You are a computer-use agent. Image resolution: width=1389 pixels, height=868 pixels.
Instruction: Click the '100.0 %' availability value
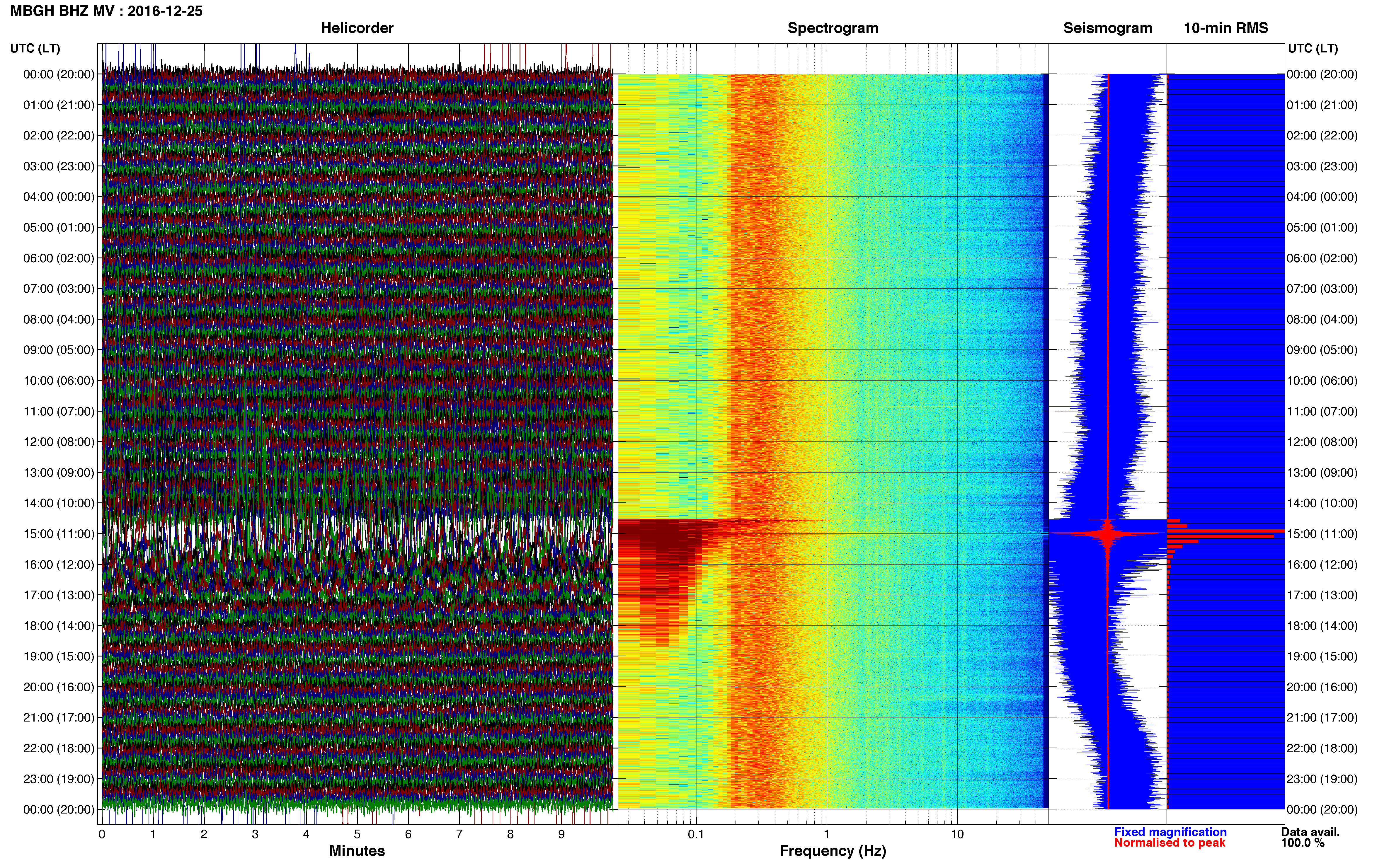pos(1302,843)
